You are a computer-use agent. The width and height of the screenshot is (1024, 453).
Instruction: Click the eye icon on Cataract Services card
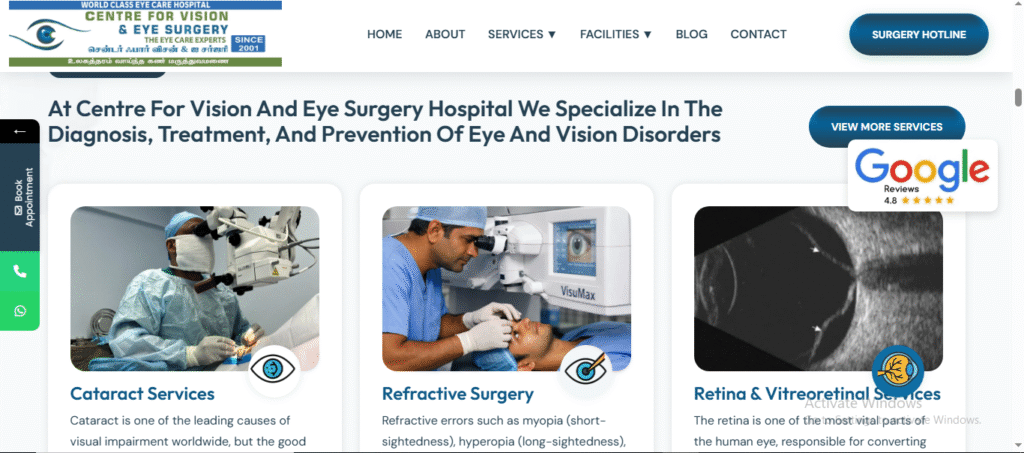tap(274, 371)
